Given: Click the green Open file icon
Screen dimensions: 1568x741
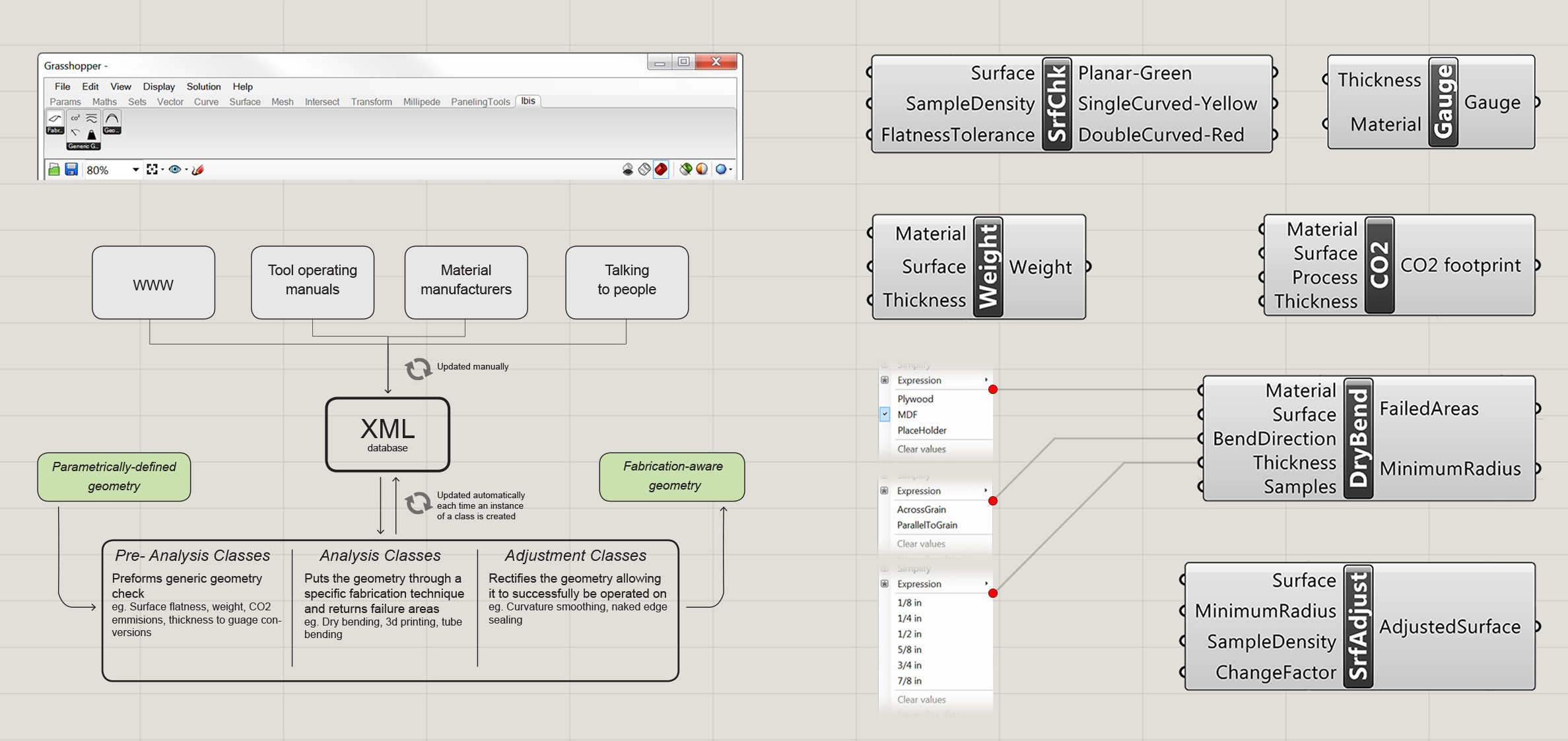Looking at the screenshot, I should [x=54, y=170].
